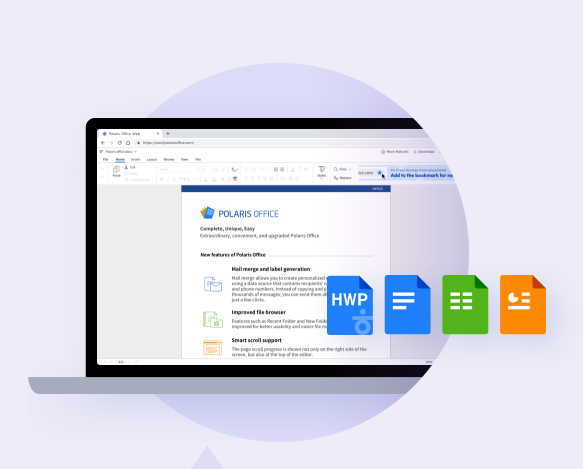Screen dimensions: 583x469
Task: Click the browser address bar URL
Action: pos(168,143)
